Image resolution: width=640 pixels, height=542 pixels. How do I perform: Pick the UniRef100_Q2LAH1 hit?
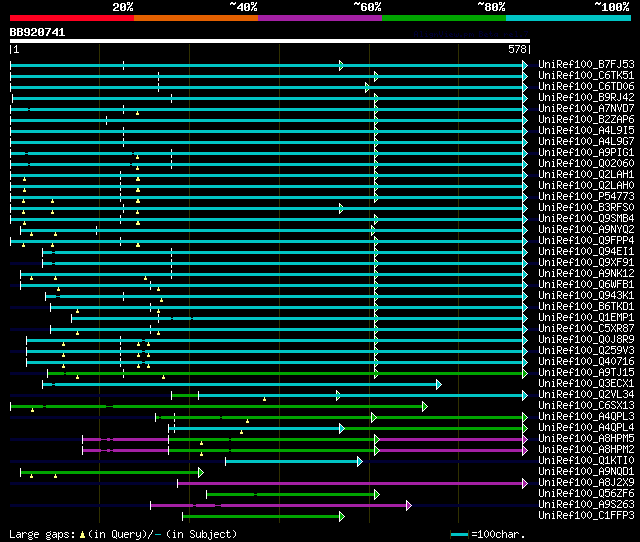click(x=586, y=175)
